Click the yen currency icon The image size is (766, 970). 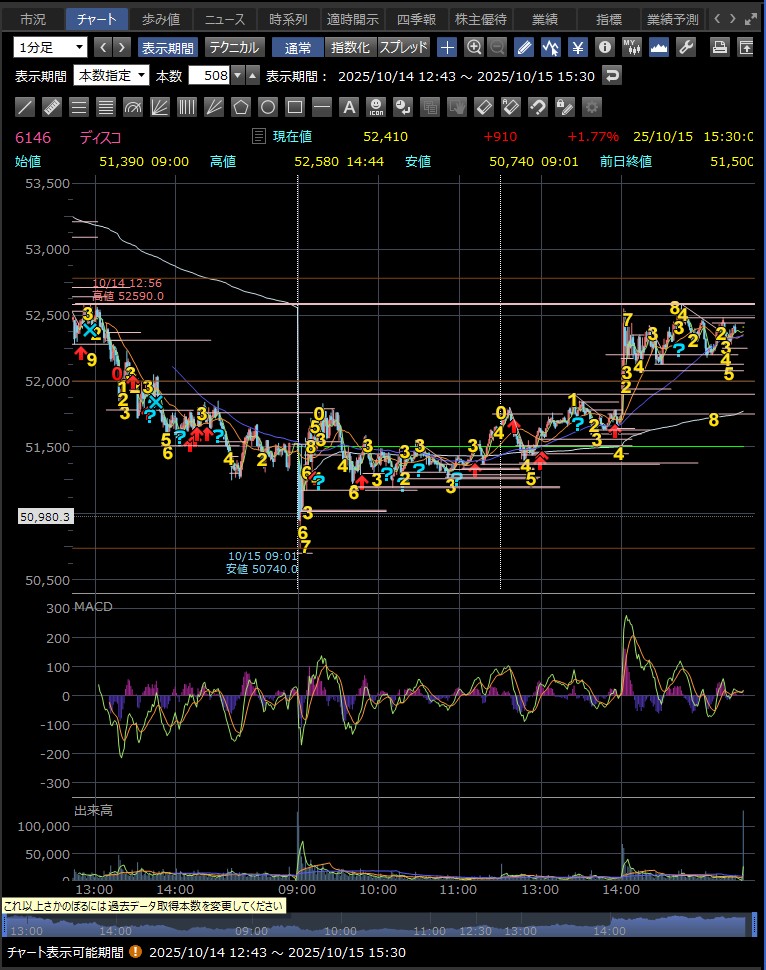tap(578, 47)
